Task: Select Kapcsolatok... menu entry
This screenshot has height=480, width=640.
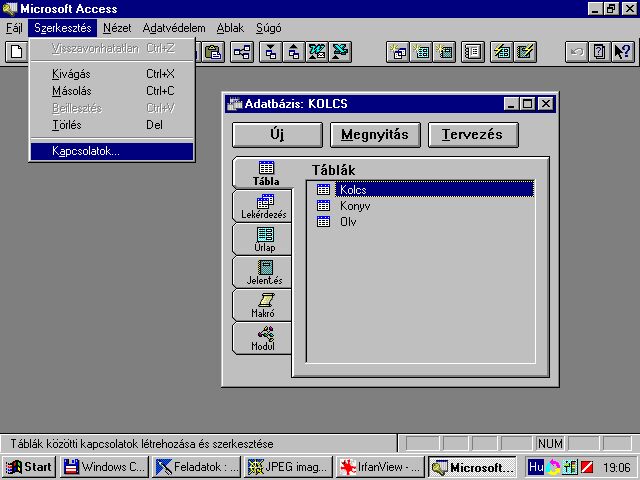Action: tap(112, 151)
